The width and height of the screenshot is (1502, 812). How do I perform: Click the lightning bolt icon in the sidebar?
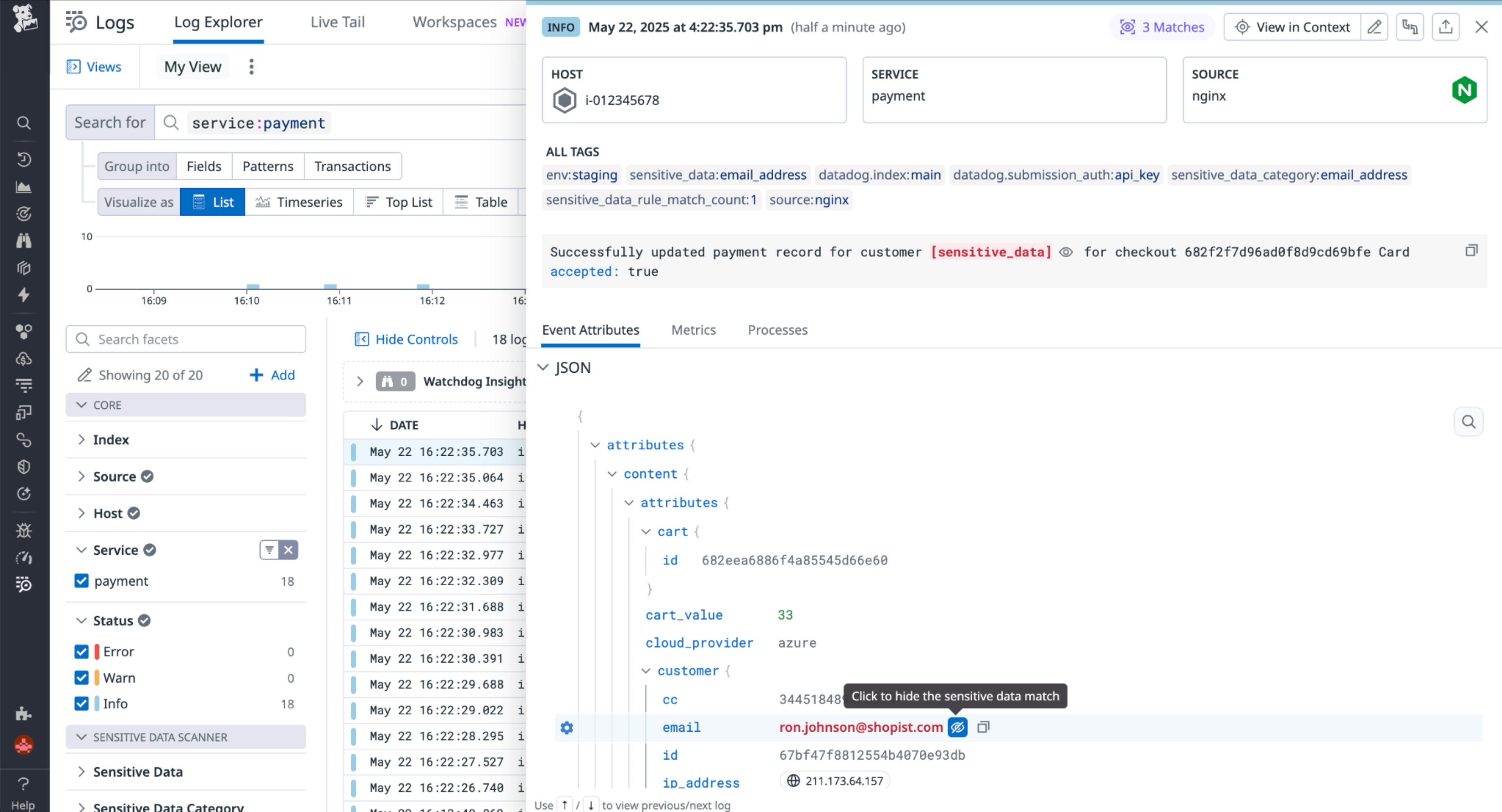point(23,295)
